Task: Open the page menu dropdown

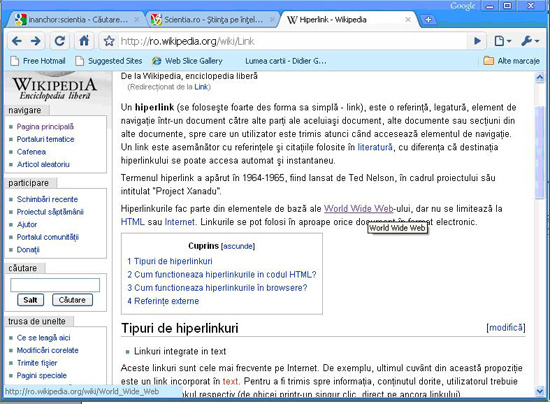Action: click(x=503, y=41)
